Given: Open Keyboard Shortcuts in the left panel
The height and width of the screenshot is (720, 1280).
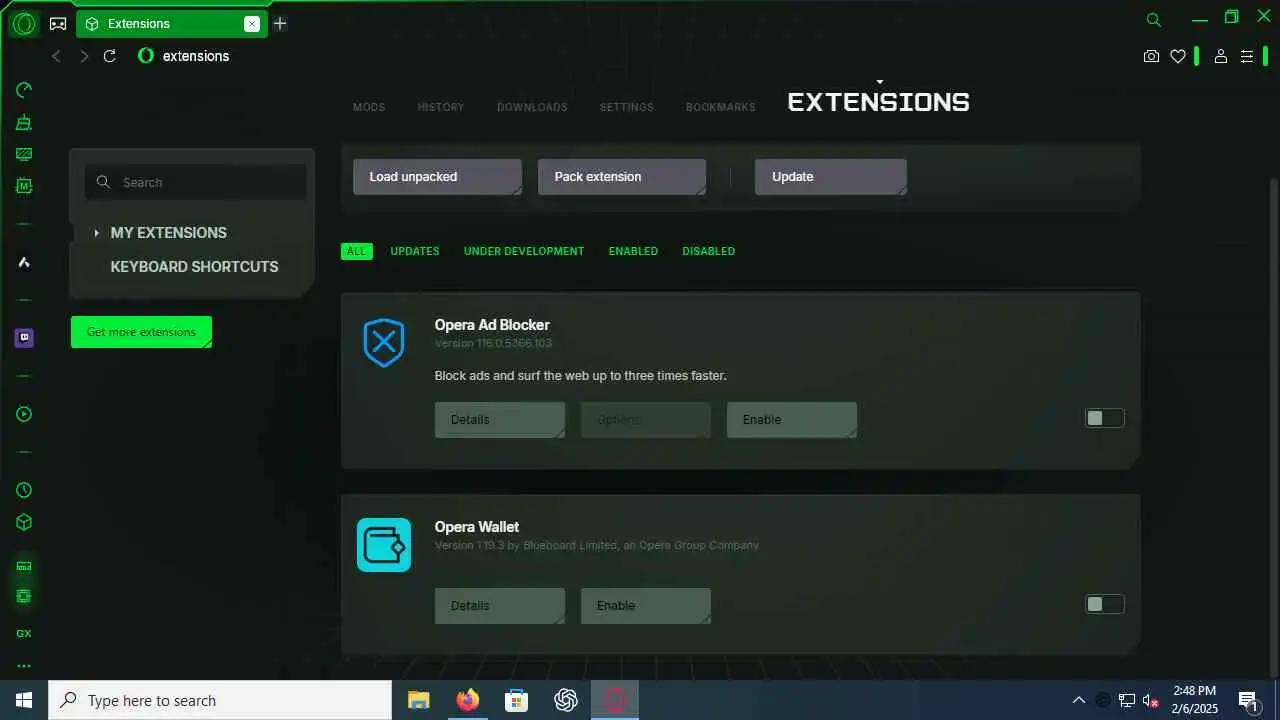Looking at the screenshot, I should 194,267.
